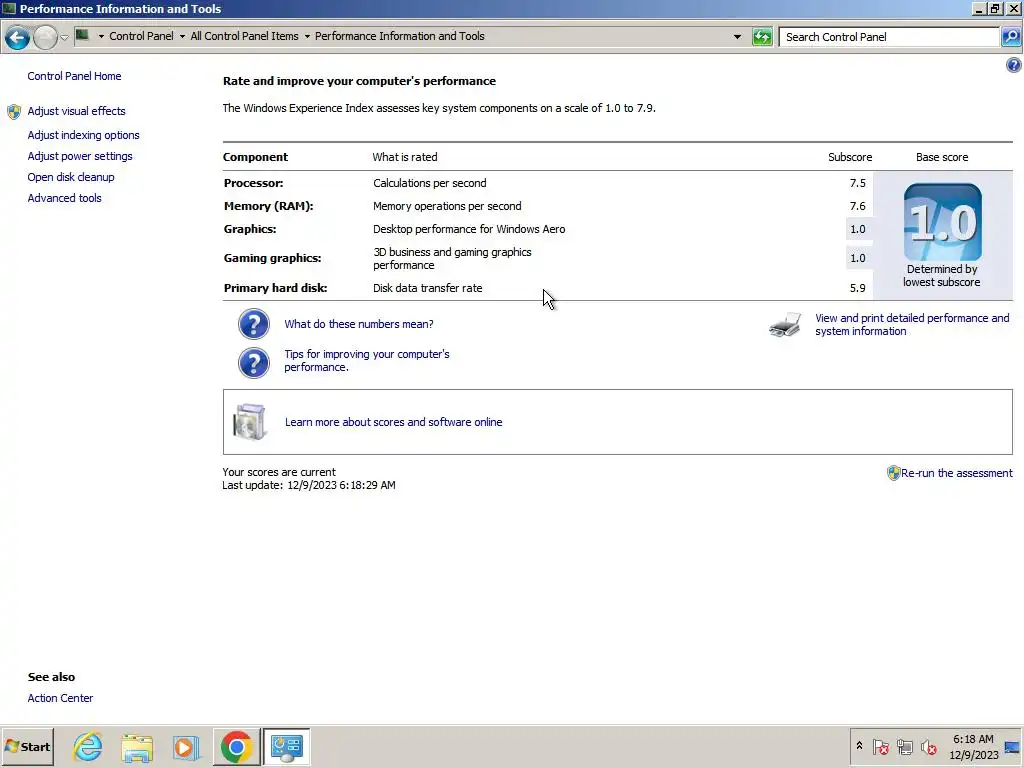
Task: Open Adjust visual effects link
Action: (x=76, y=111)
